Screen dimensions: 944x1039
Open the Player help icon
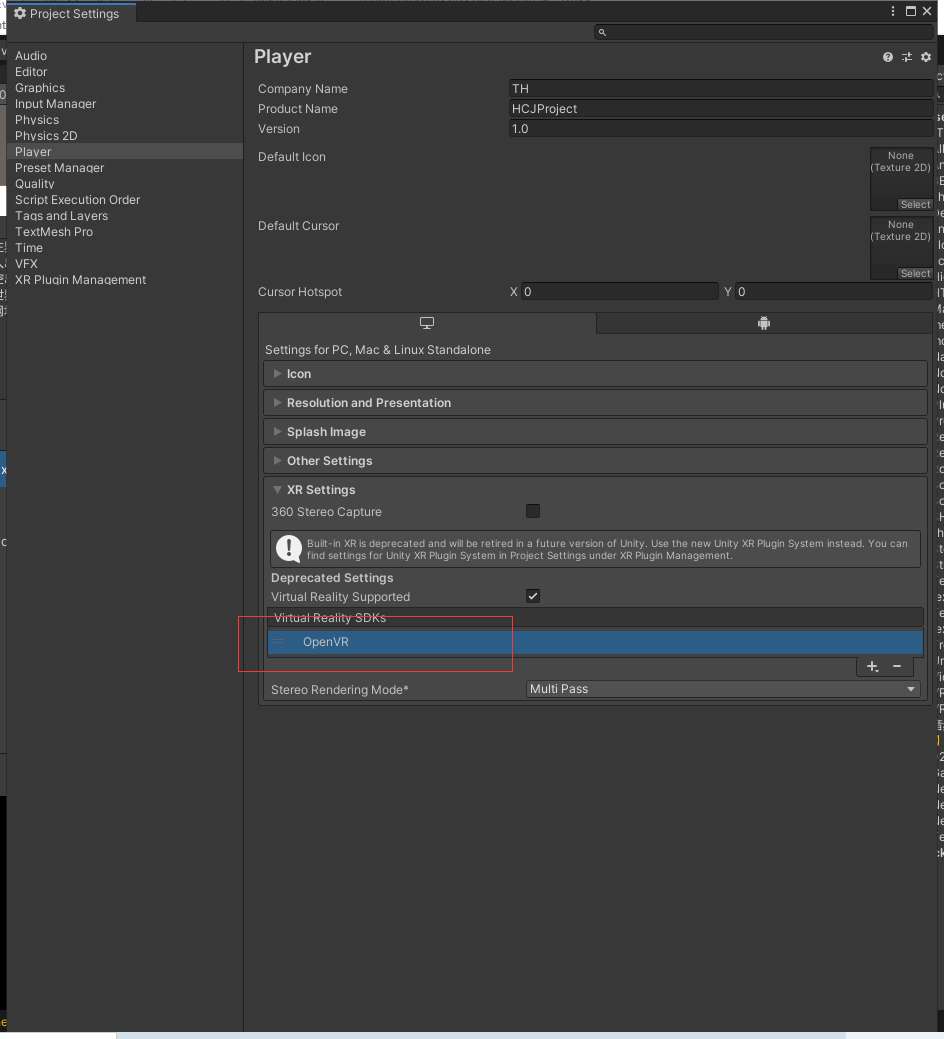click(x=888, y=57)
